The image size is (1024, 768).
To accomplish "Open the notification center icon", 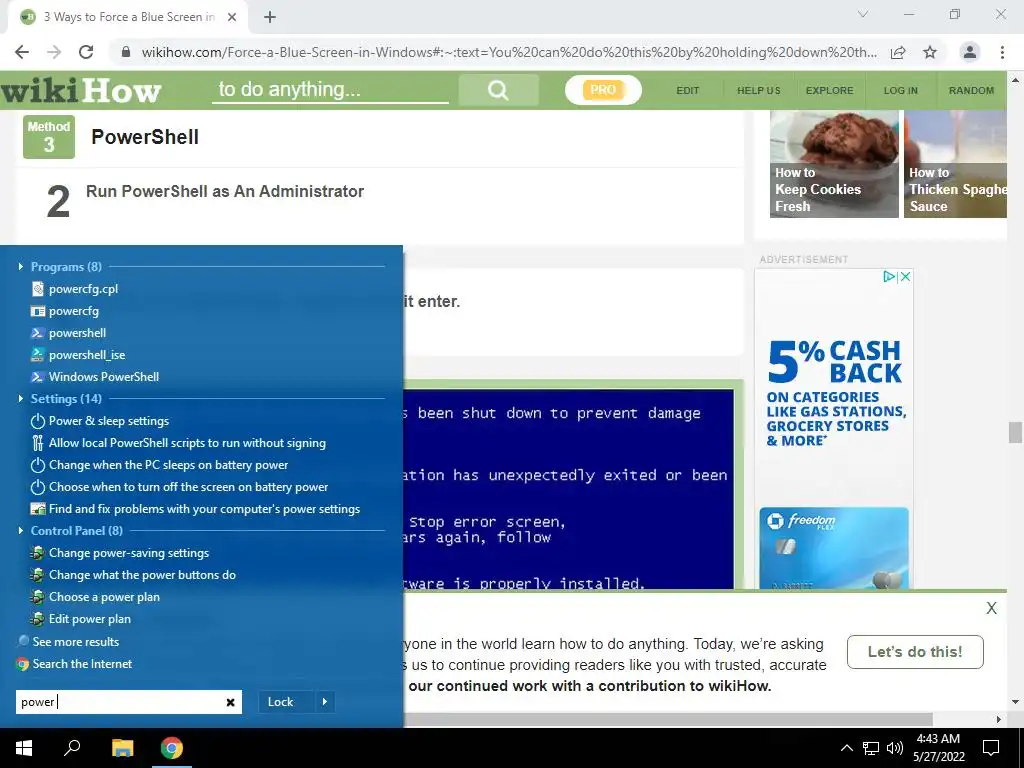I will [991, 748].
